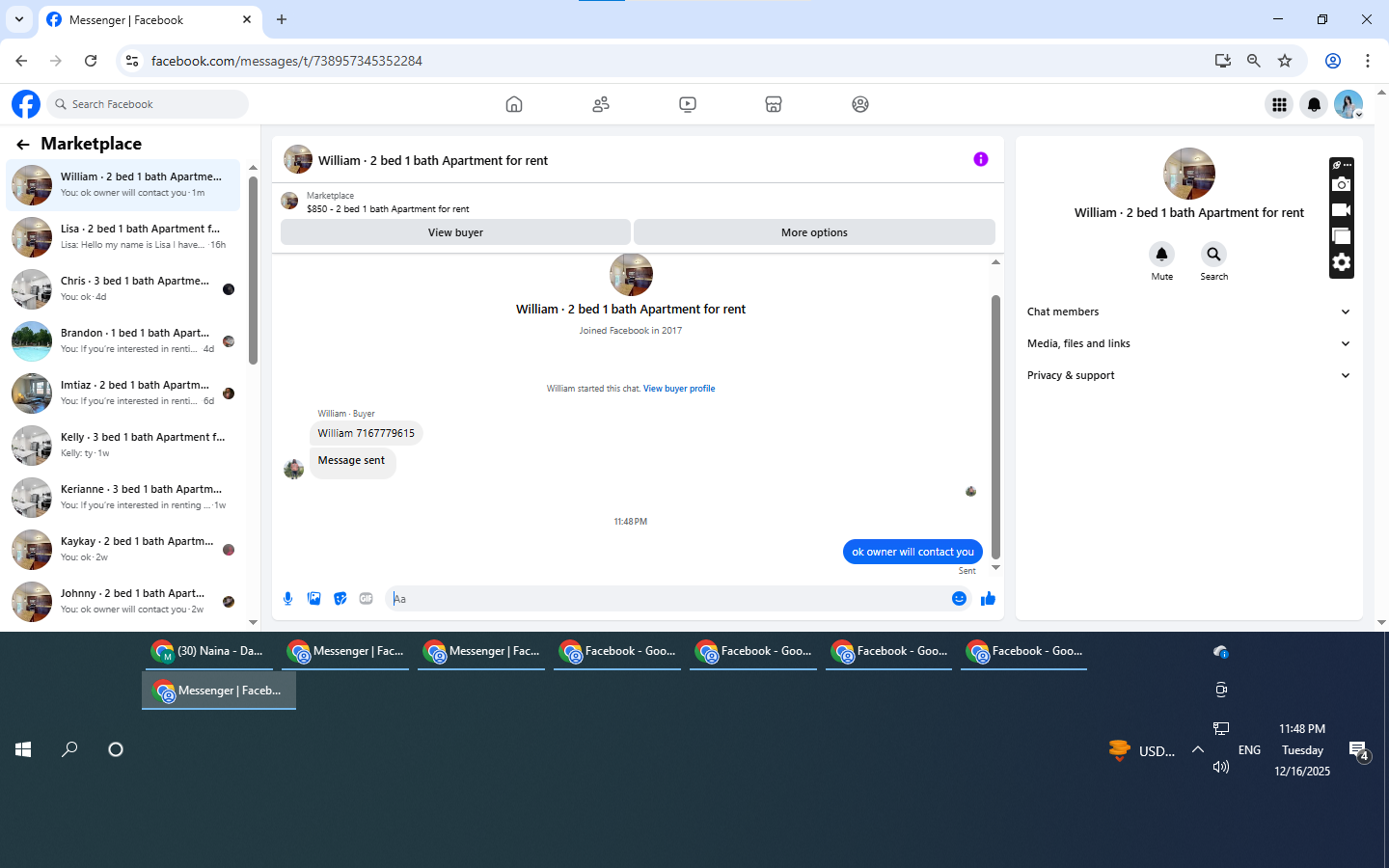The width and height of the screenshot is (1389, 868).
Task: Open chat with Lisa
Action: 123,236
